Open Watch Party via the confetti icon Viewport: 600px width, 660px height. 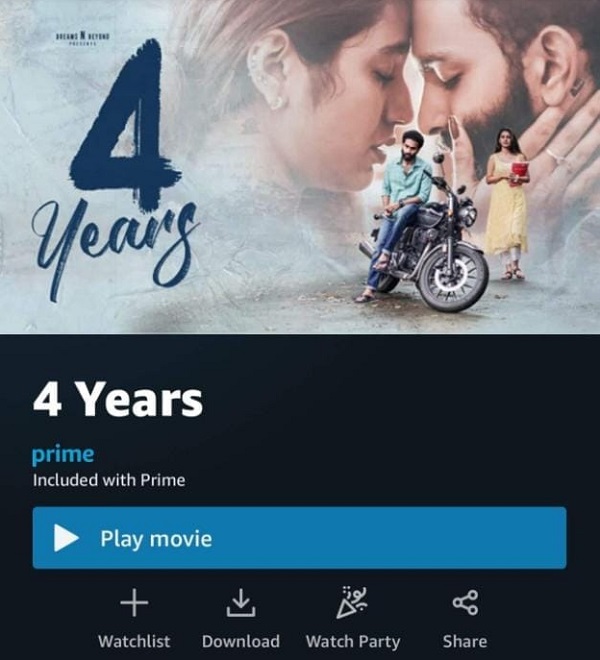[352, 603]
